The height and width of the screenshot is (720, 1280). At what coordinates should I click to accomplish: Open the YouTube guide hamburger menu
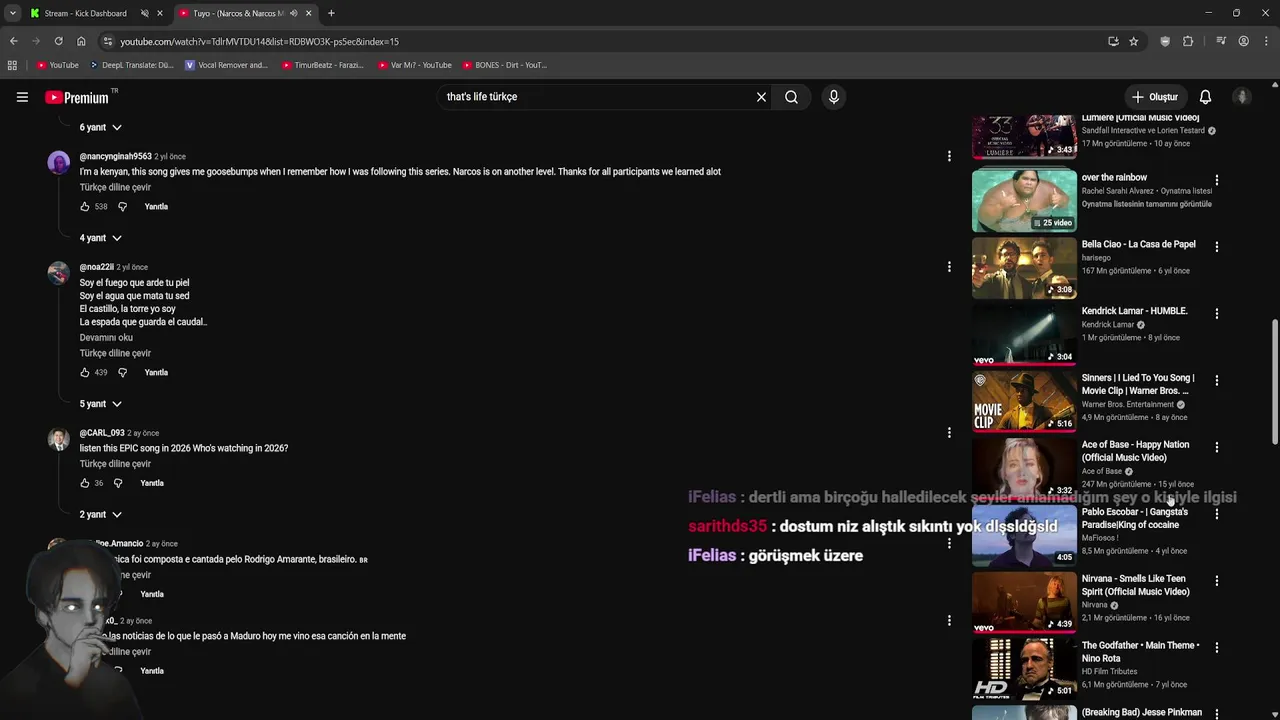pyautogui.click(x=22, y=97)
